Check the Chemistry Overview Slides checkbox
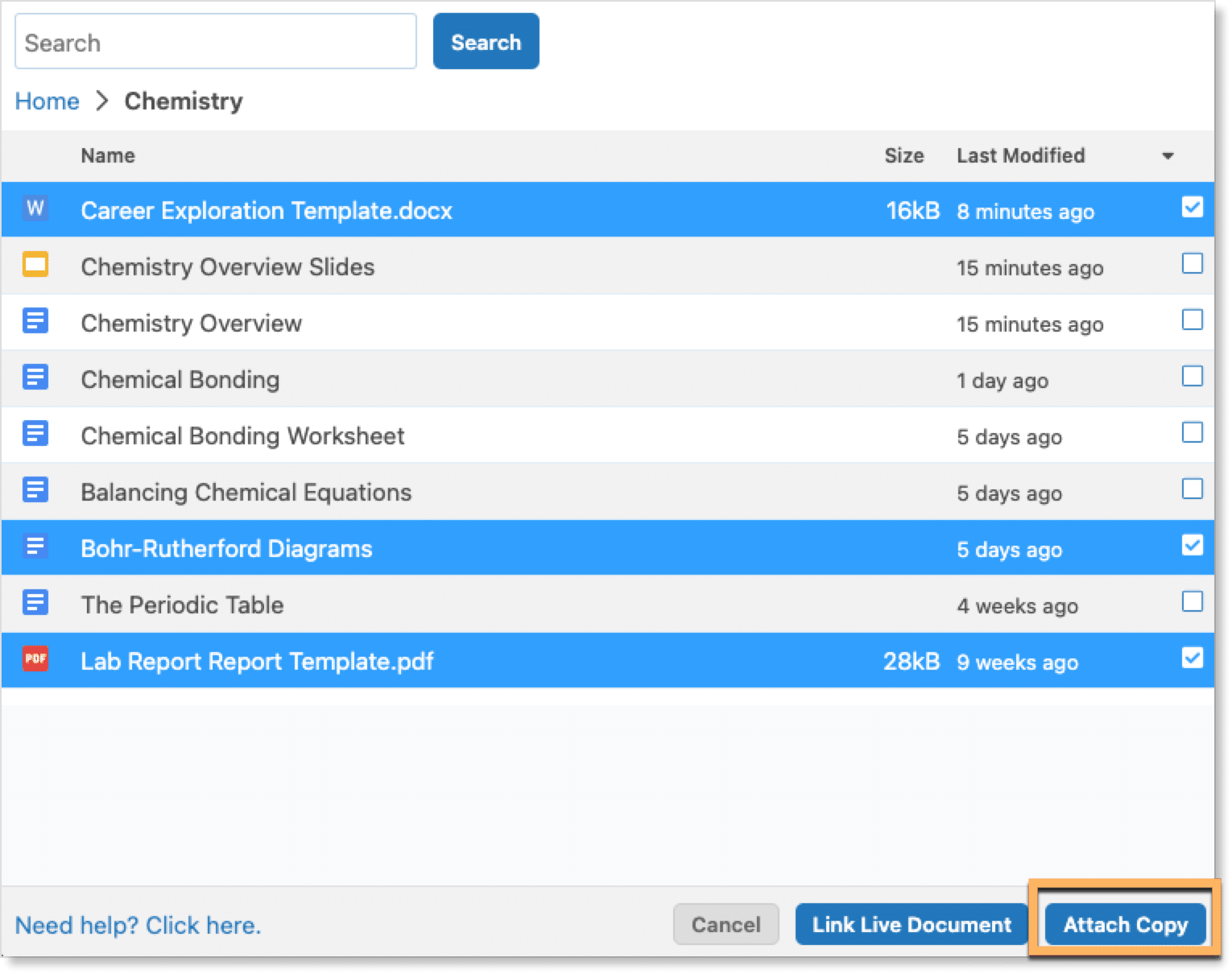 pyautogui.click(x=1192, y=264)
